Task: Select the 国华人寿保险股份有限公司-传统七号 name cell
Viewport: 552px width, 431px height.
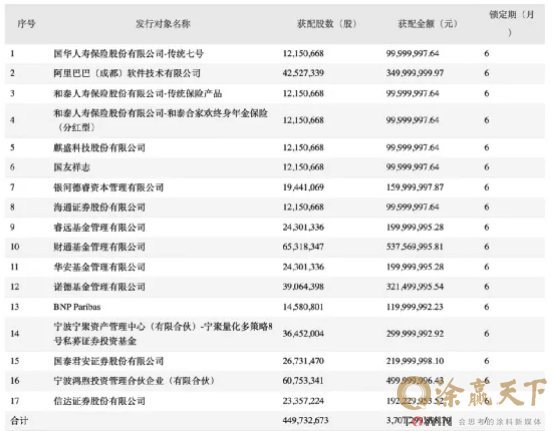Action: point(128,54)
